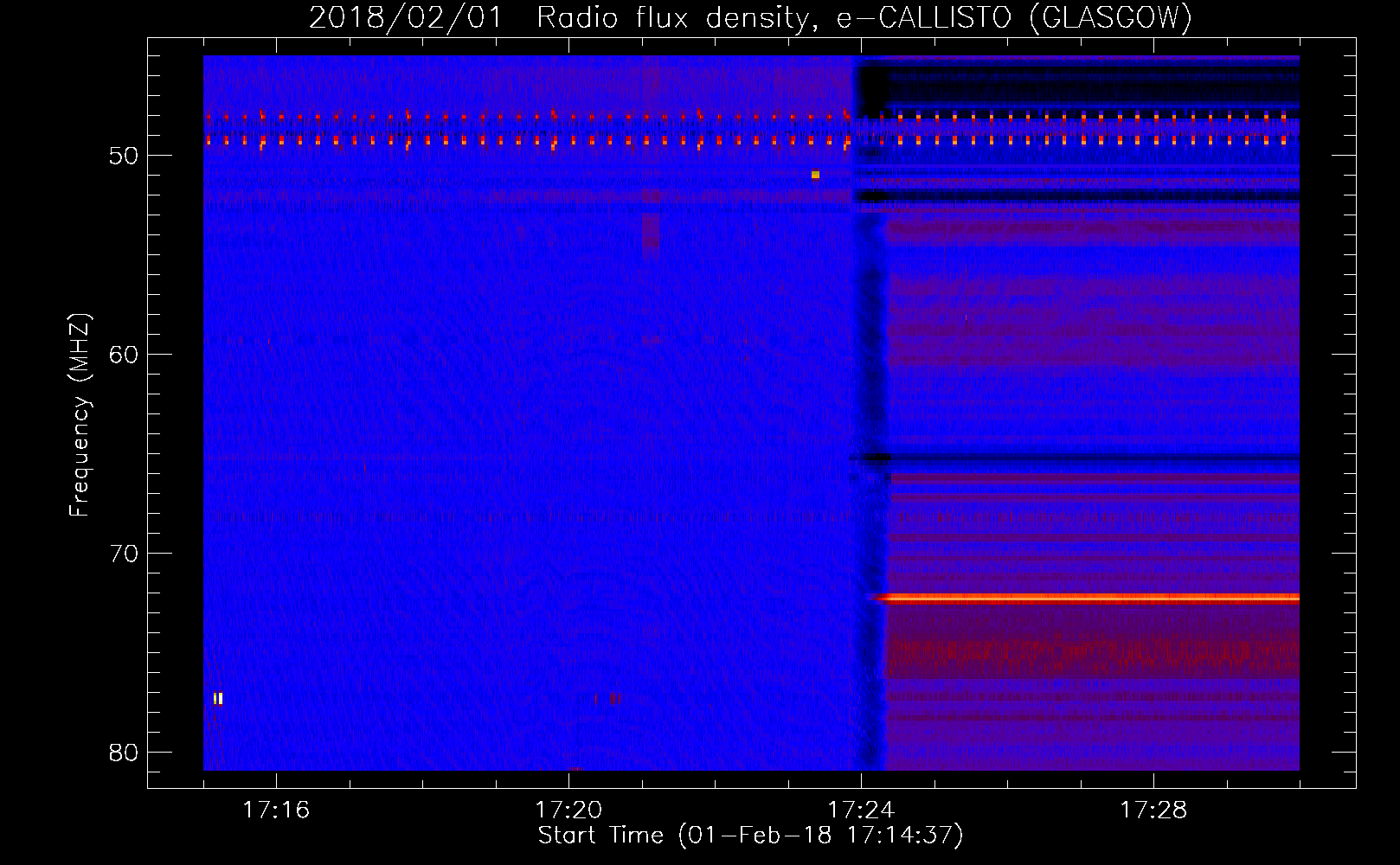Click the '17:20' time tick label

click(x=568, y=810)
